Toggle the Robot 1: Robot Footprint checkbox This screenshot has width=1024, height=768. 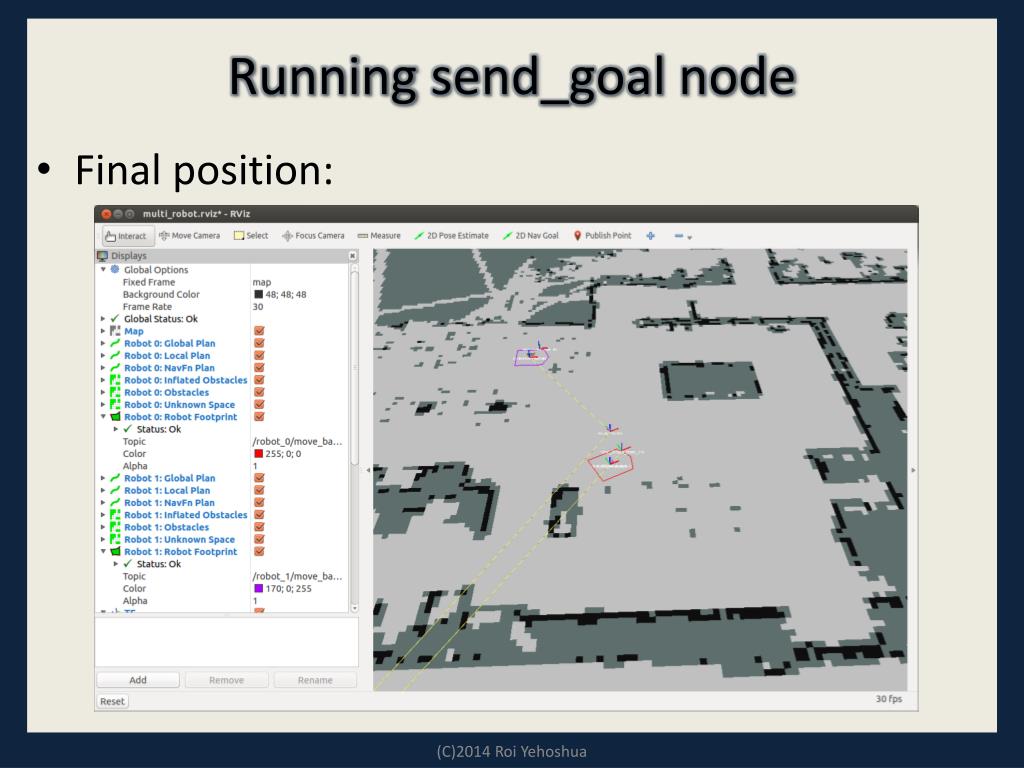click(x=259, y=552)
